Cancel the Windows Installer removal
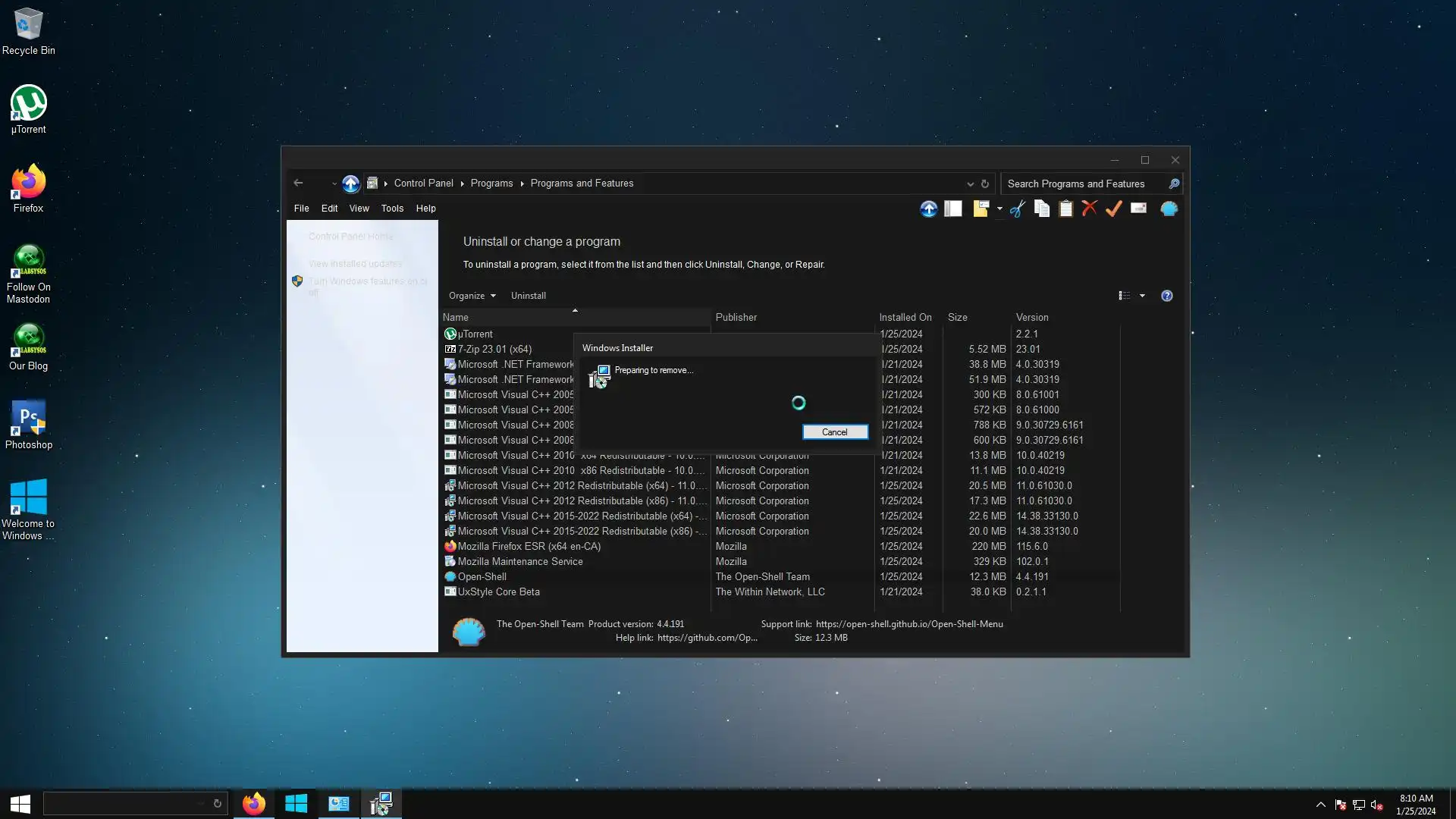 pyautogui.click(x=835, y=432)
